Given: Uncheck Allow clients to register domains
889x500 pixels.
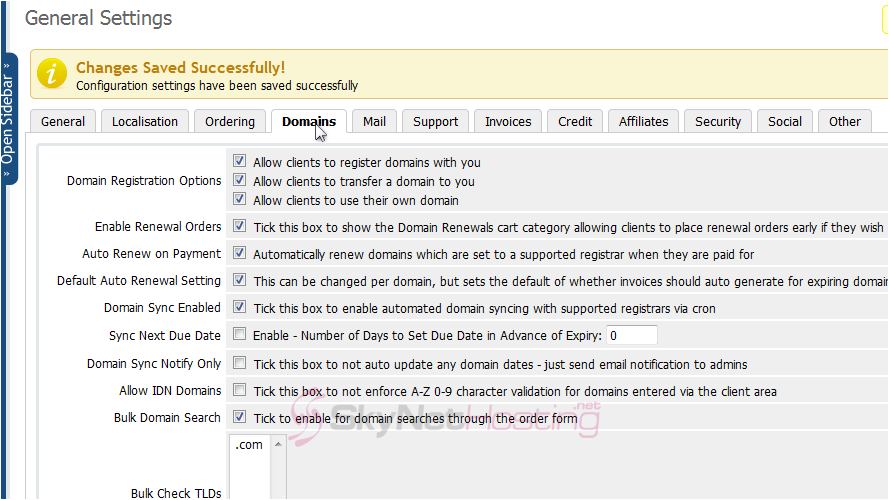Looking at the screenshot, I should pos(239,161).
